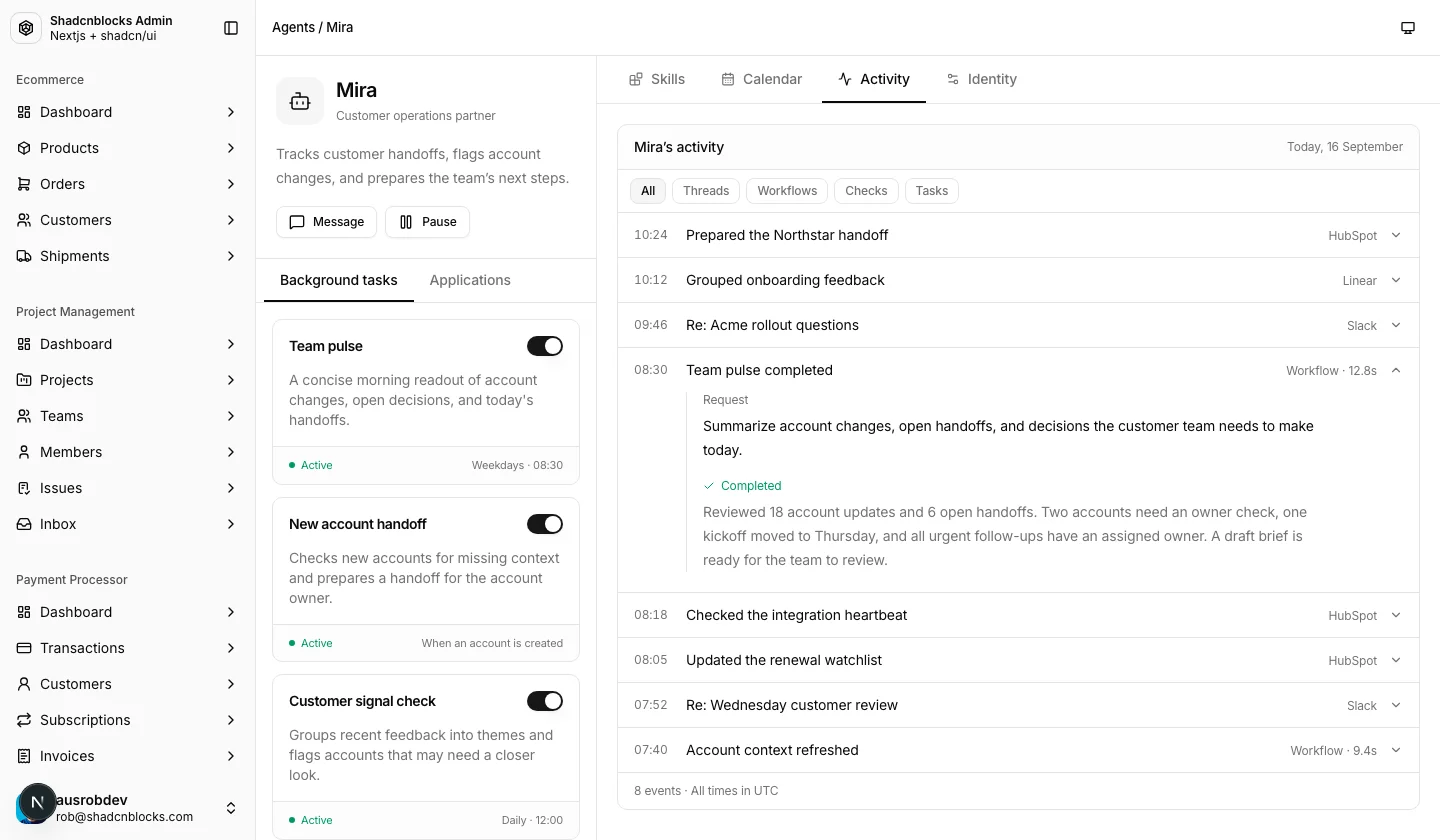
Task: Expand the Account context refreshed row
Action: pyautogui.click(x=1018, y=750)
